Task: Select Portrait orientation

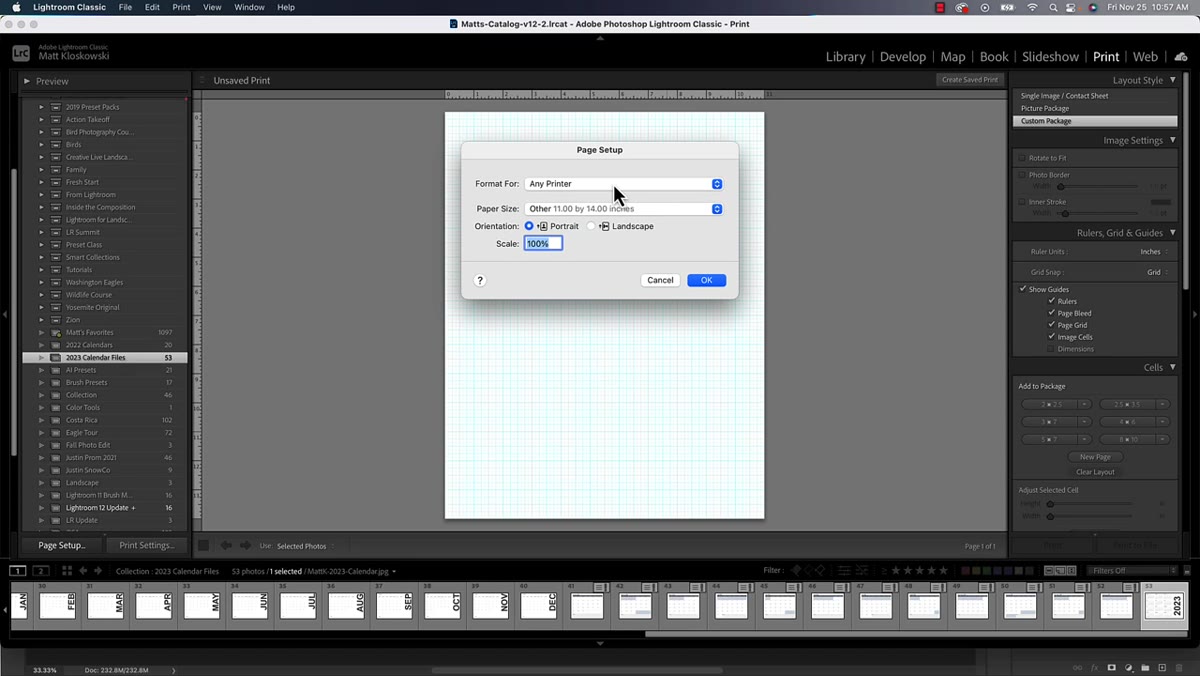Action: coord(529,226)
